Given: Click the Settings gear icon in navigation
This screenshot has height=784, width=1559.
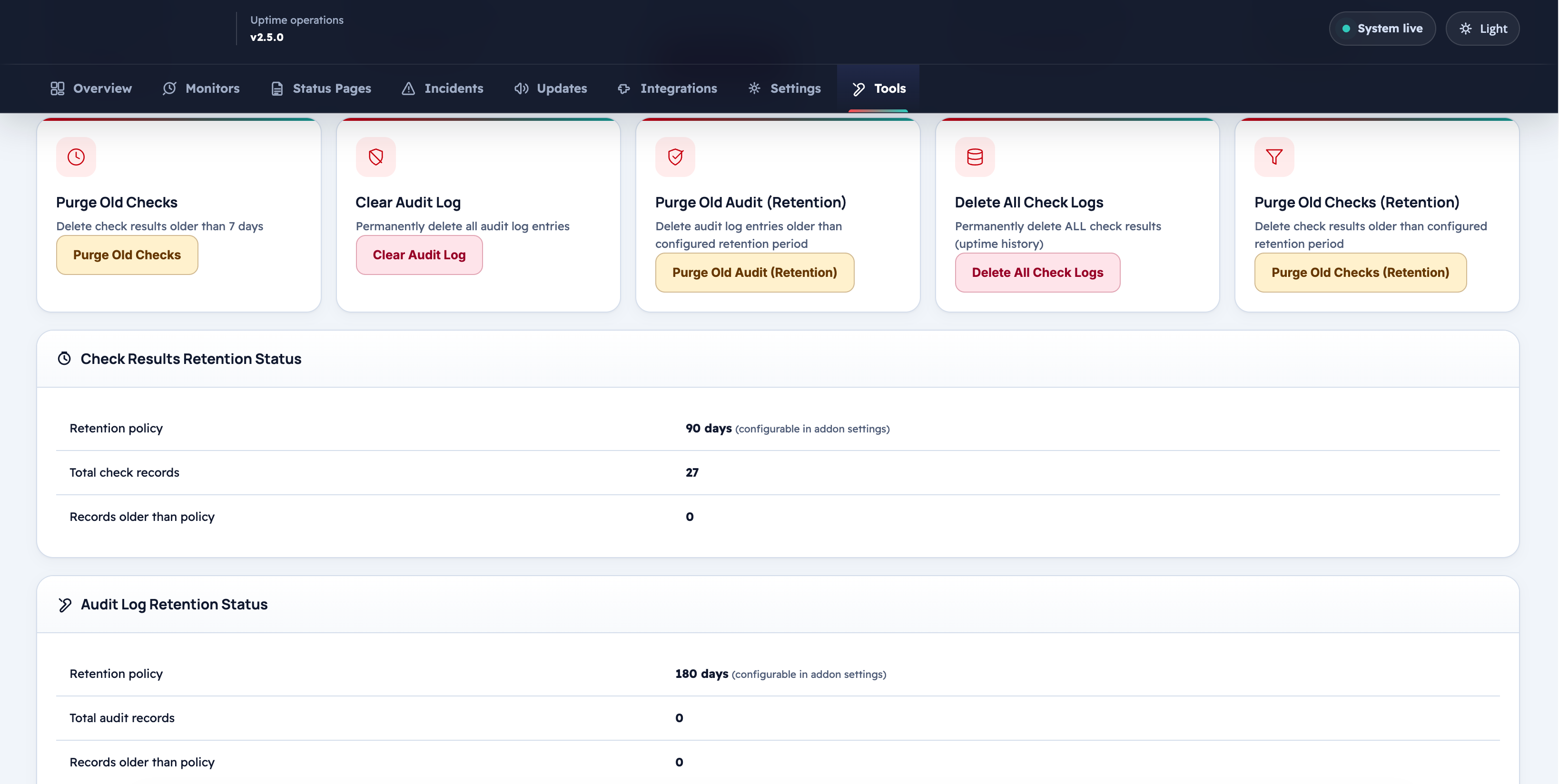Looking at the screenshot, I should pos(754,88).
